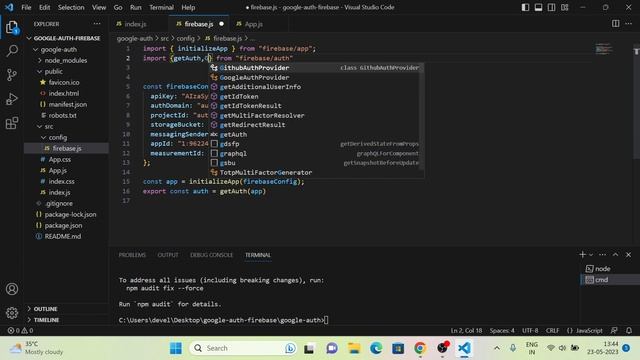Image resolution: width=640 pixels, height=360 pixels.
Task: Create a new terminal with plus icon
Action: tap(582, 254)
